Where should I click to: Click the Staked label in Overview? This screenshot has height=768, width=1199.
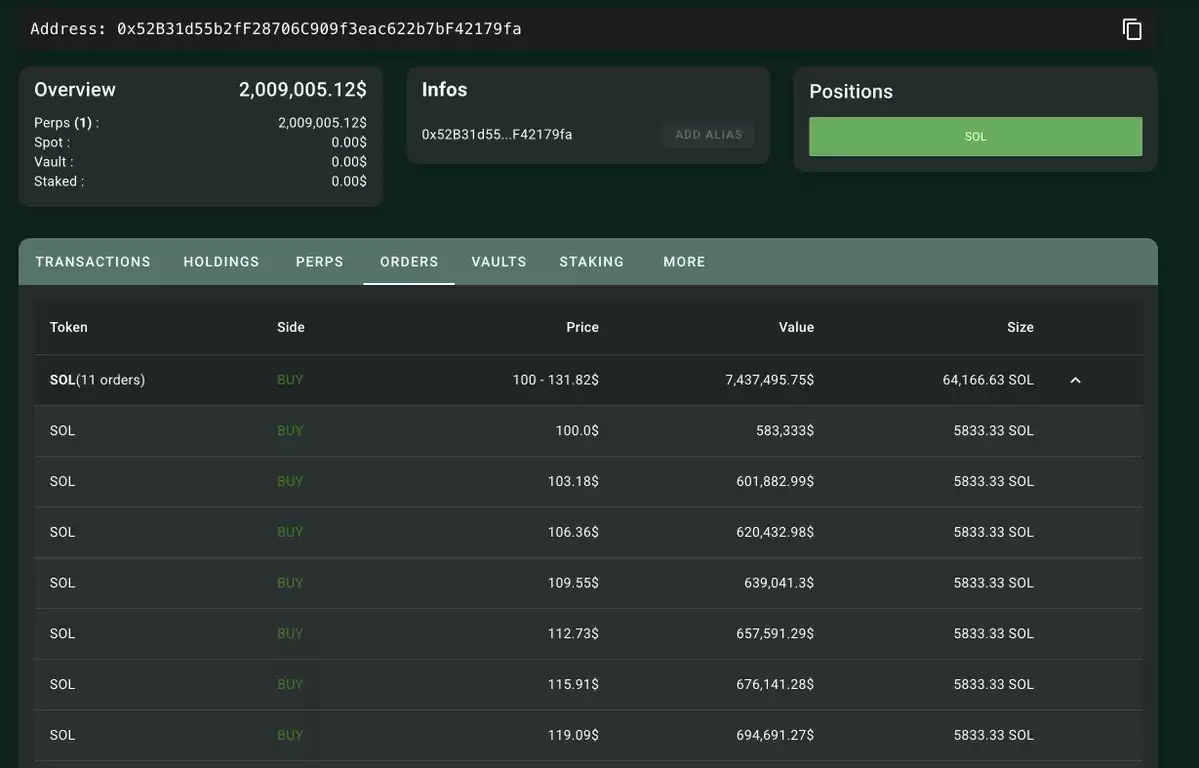pos(59,181)
